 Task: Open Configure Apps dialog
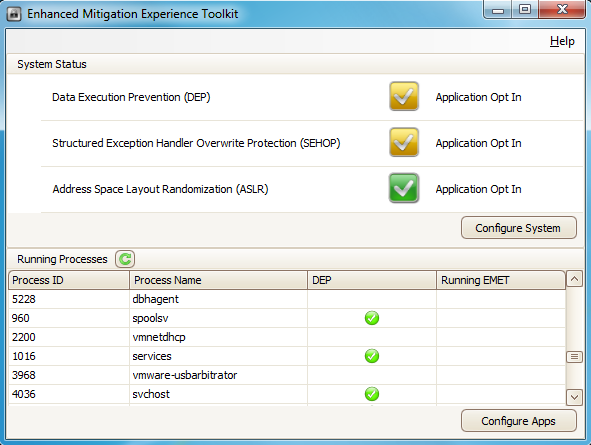tap(519, 421)
